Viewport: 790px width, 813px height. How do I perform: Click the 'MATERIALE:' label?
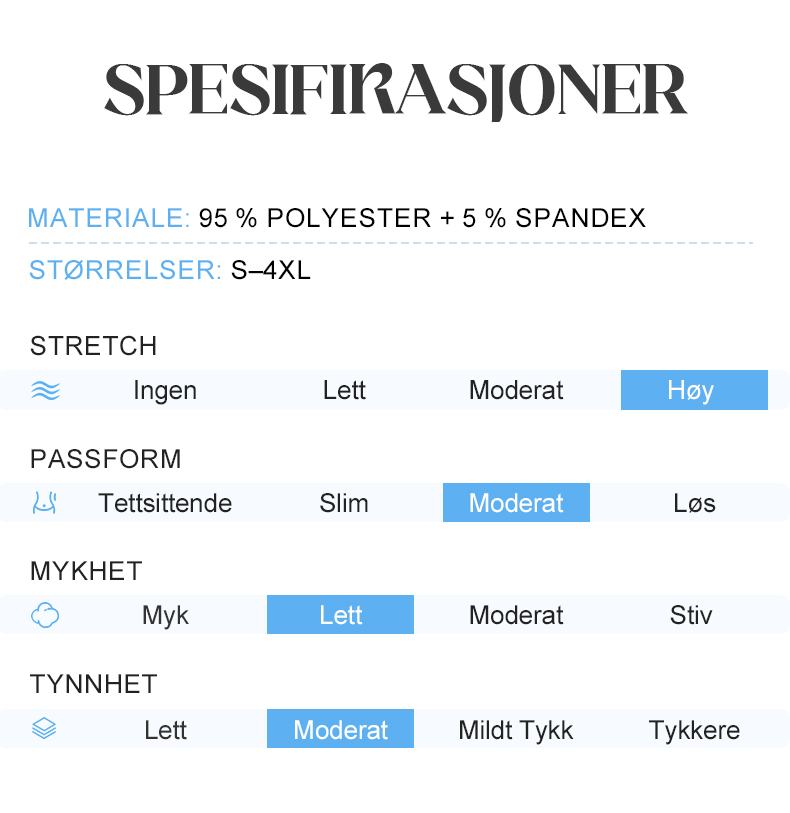point(109,218)
